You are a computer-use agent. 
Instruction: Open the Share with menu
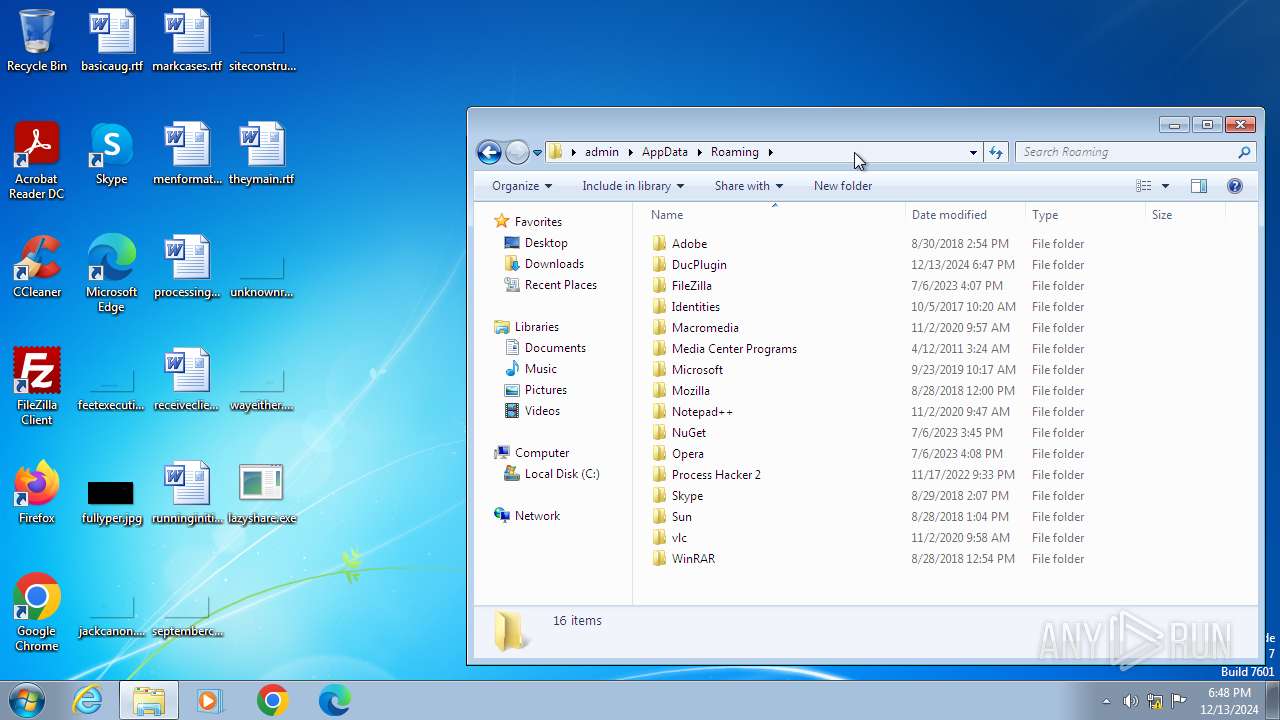pos(749,186)
